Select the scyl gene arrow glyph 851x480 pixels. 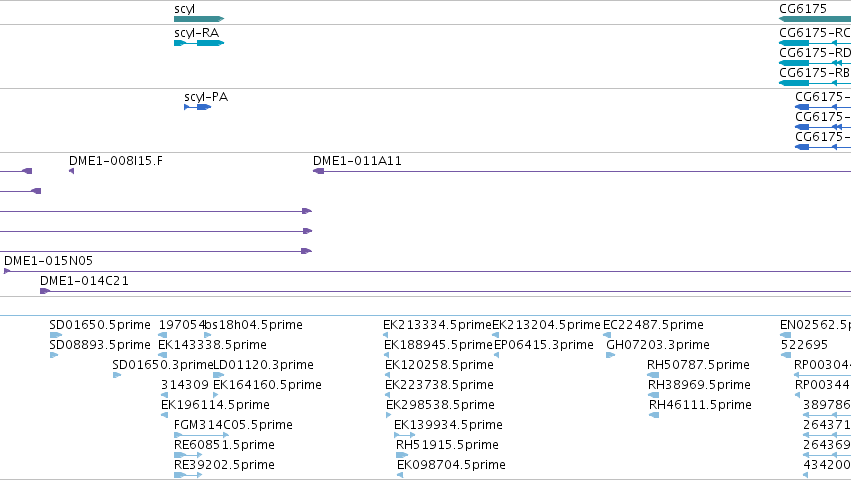pos(199,19)
